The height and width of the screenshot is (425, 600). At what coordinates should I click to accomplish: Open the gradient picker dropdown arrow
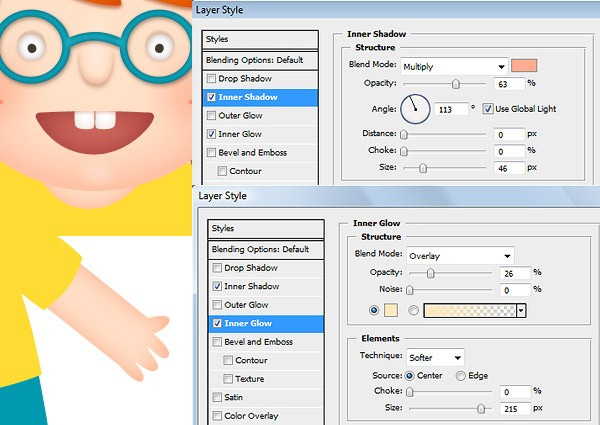pyautogui.click(x=521, y=311)
